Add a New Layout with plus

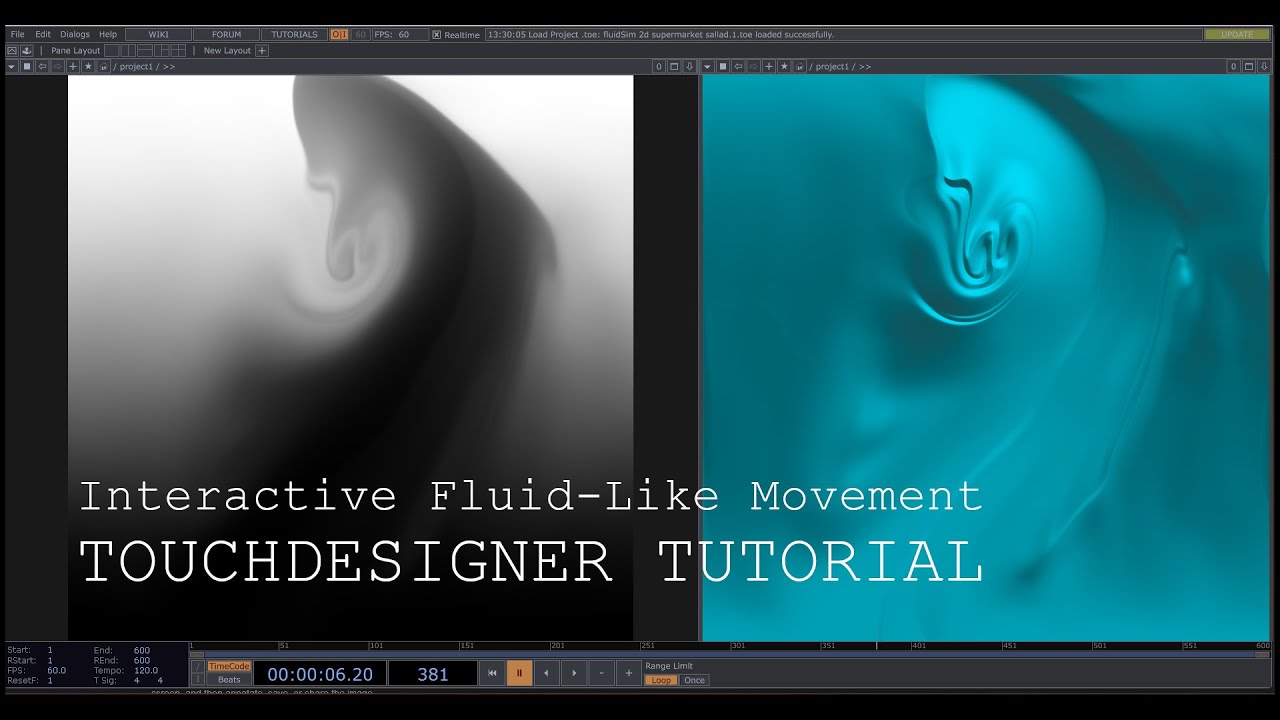[x=262, y=50]
